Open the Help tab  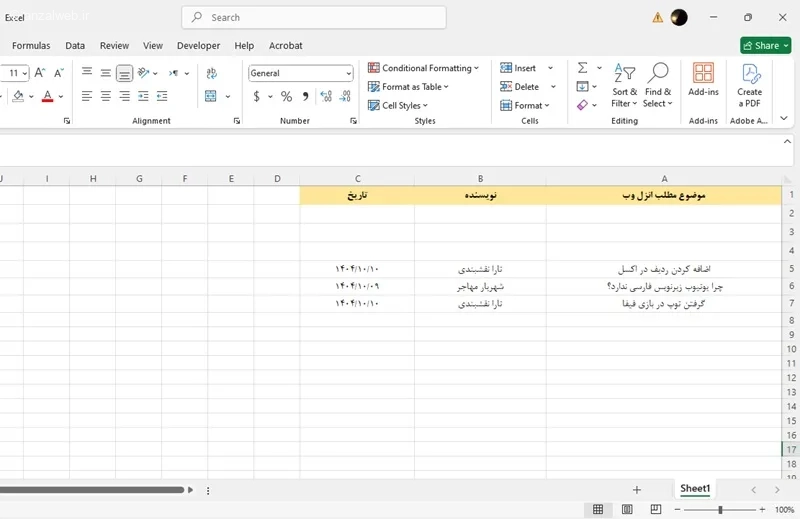244,45
